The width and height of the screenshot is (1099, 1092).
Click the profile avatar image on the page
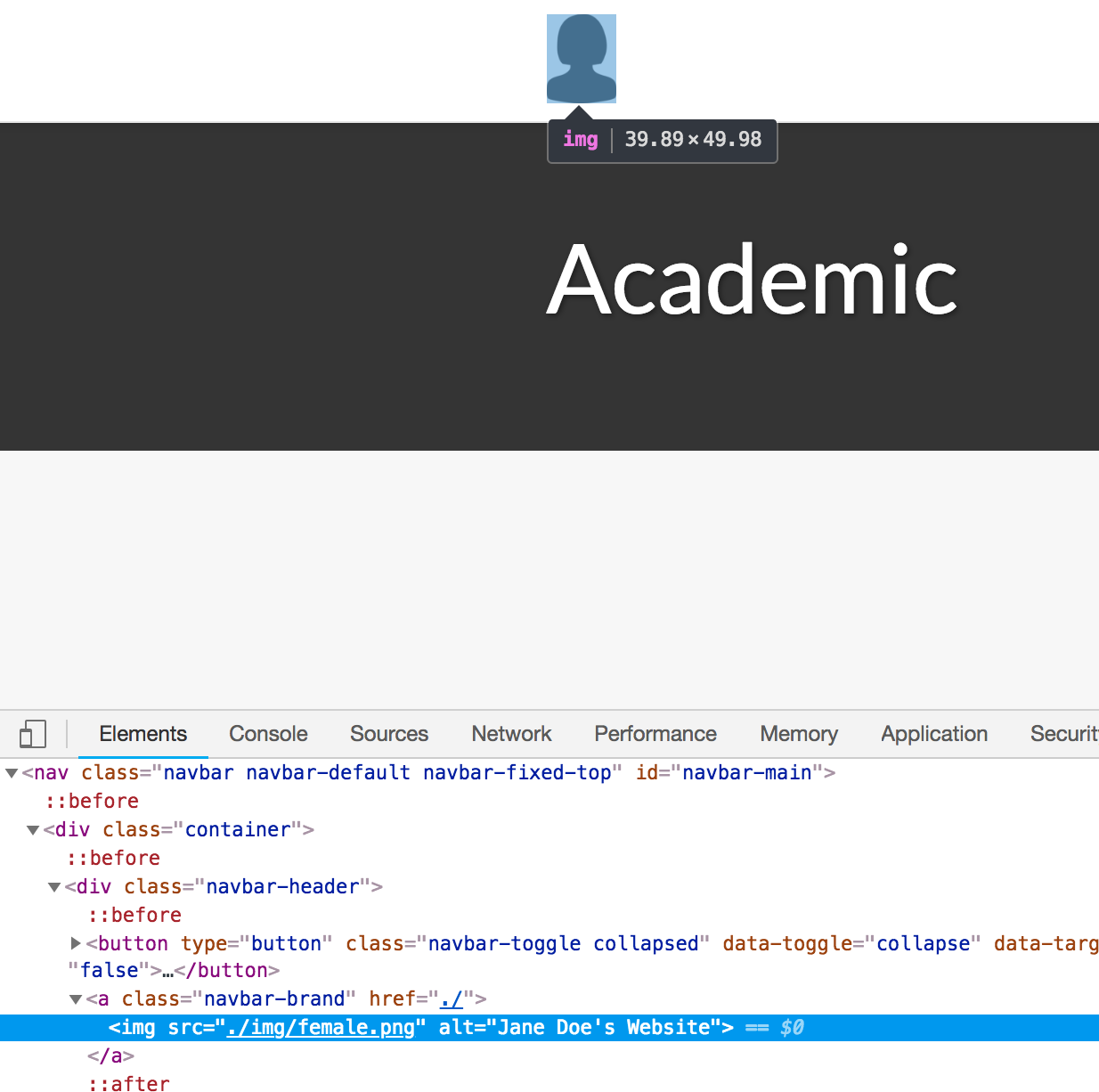(x=581, y=57)
